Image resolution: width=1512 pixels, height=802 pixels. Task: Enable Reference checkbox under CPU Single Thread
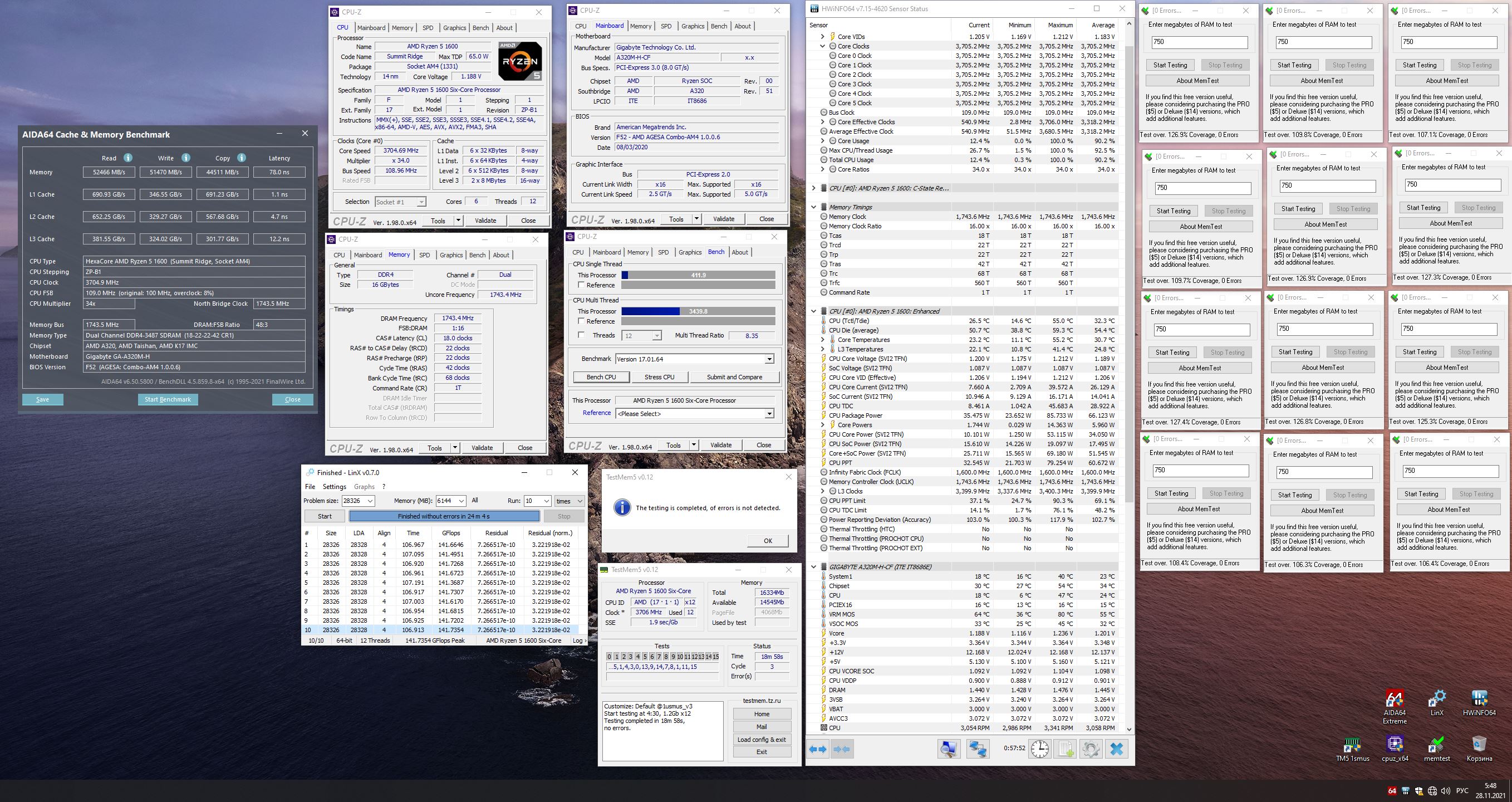(x=581, y=285)
